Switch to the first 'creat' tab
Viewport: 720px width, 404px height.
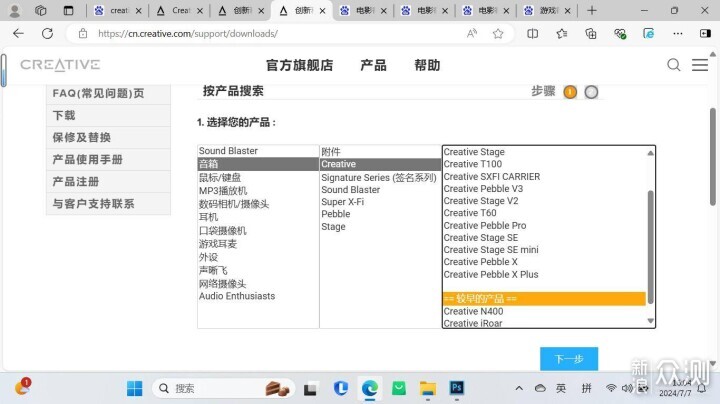(118, 11)
